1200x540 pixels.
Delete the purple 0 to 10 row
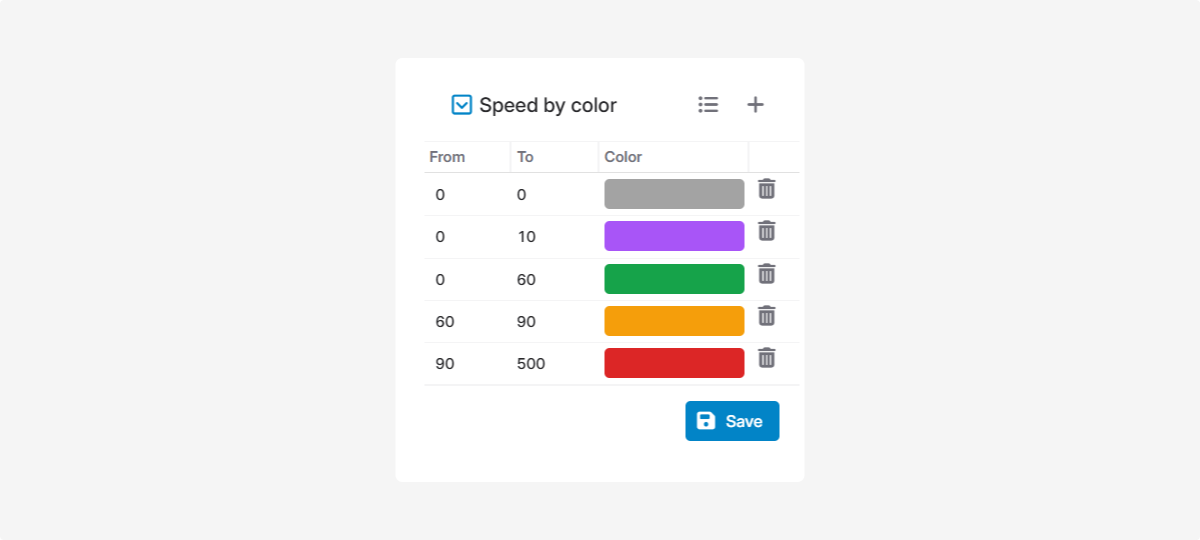pos(767,231)
